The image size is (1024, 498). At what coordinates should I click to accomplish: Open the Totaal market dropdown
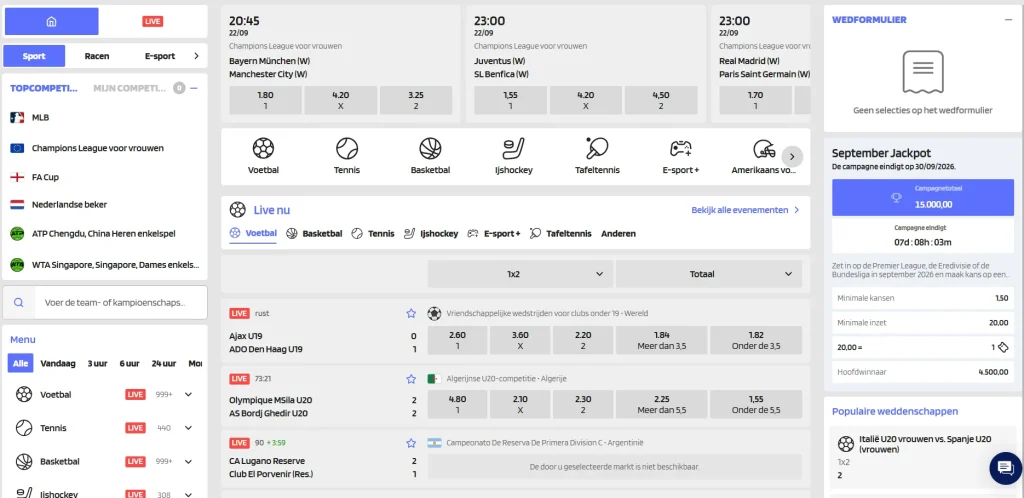(x=709, y=274)
